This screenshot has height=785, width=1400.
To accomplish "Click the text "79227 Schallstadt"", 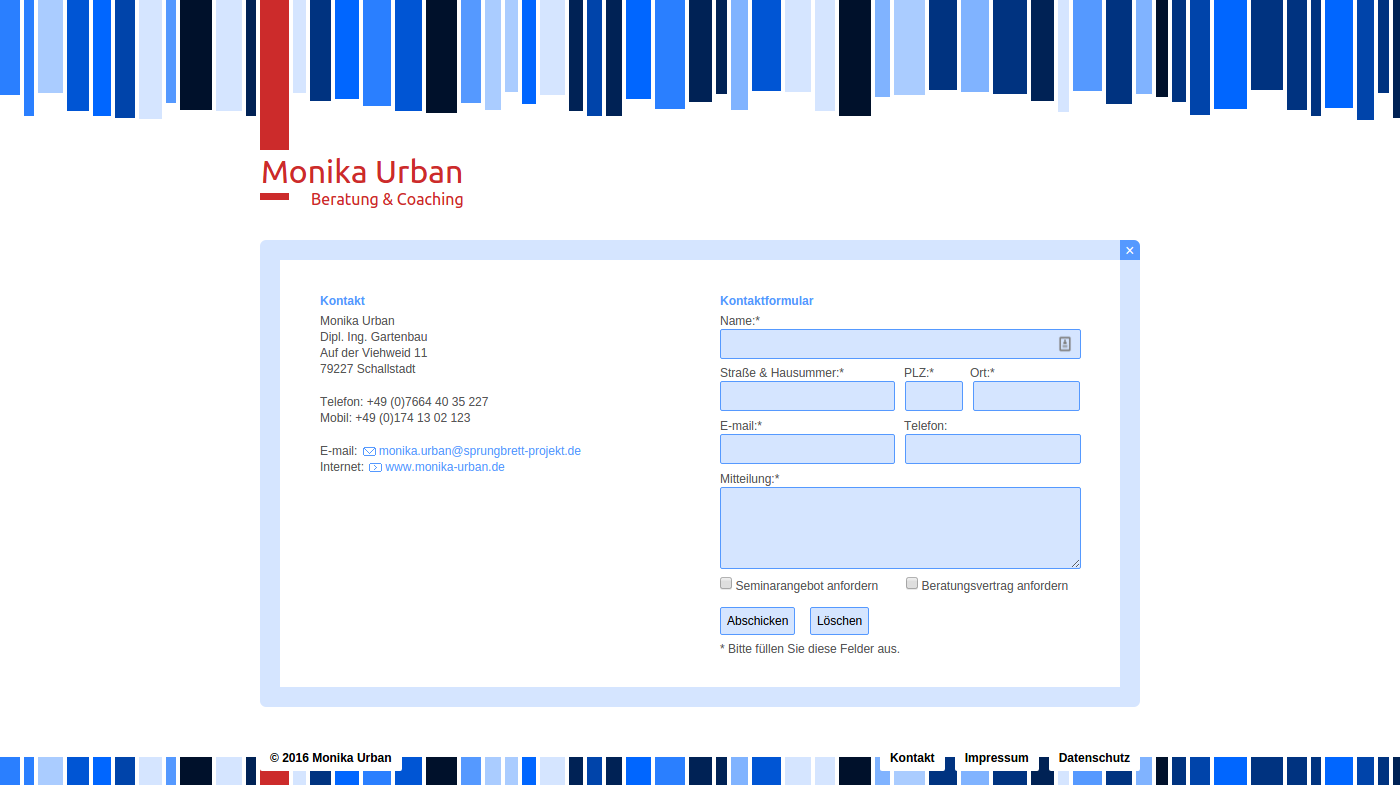I will pos(368,369).
